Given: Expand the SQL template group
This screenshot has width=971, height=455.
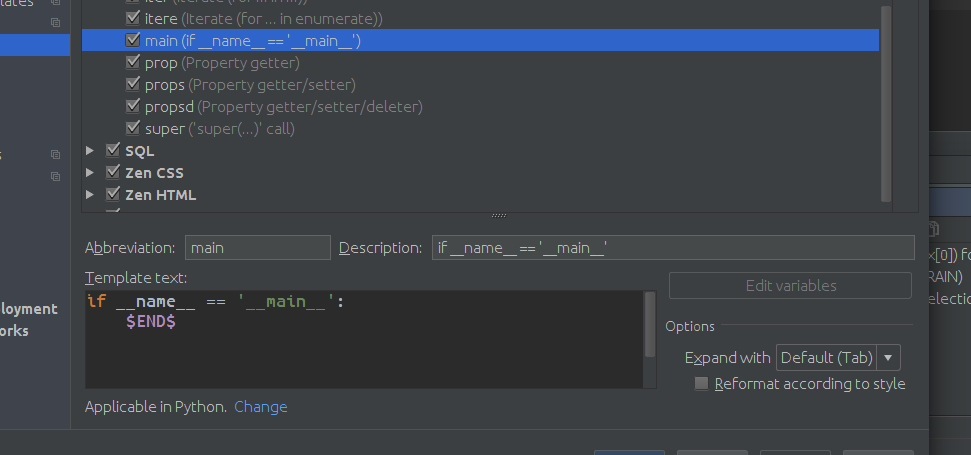Looking at the screenshot, I should pos(90,150).
